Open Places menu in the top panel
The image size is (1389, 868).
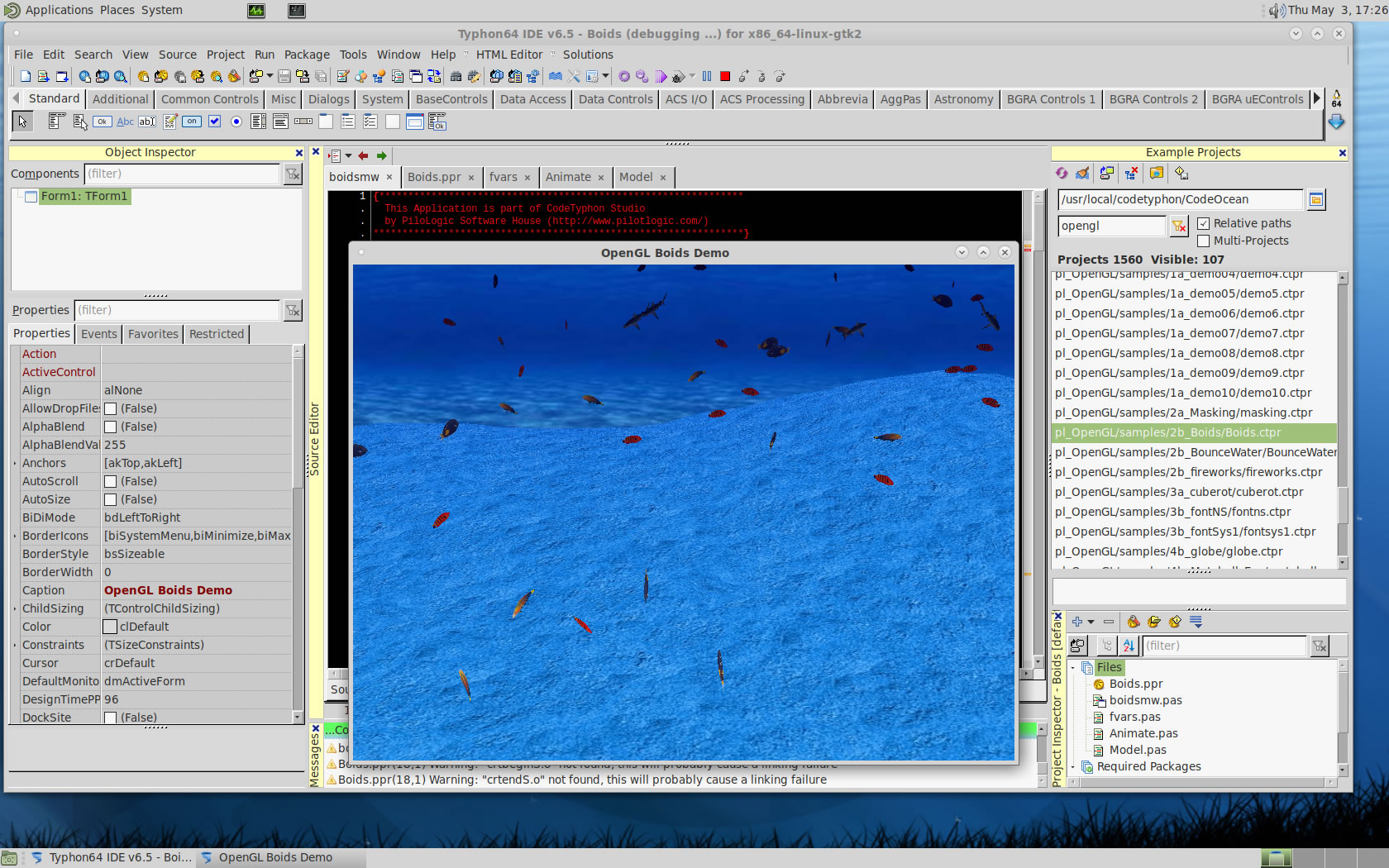point(117,10)
